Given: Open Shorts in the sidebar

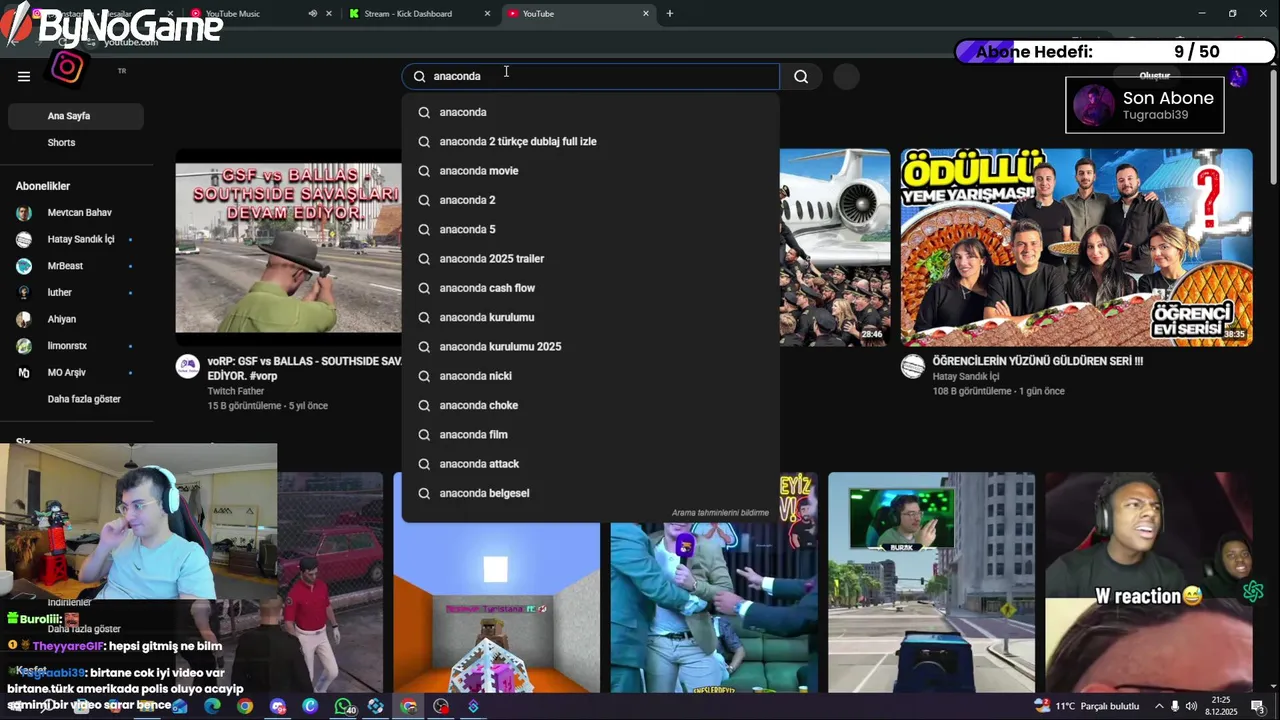Looking at the screenshot, I should [76, 143].
